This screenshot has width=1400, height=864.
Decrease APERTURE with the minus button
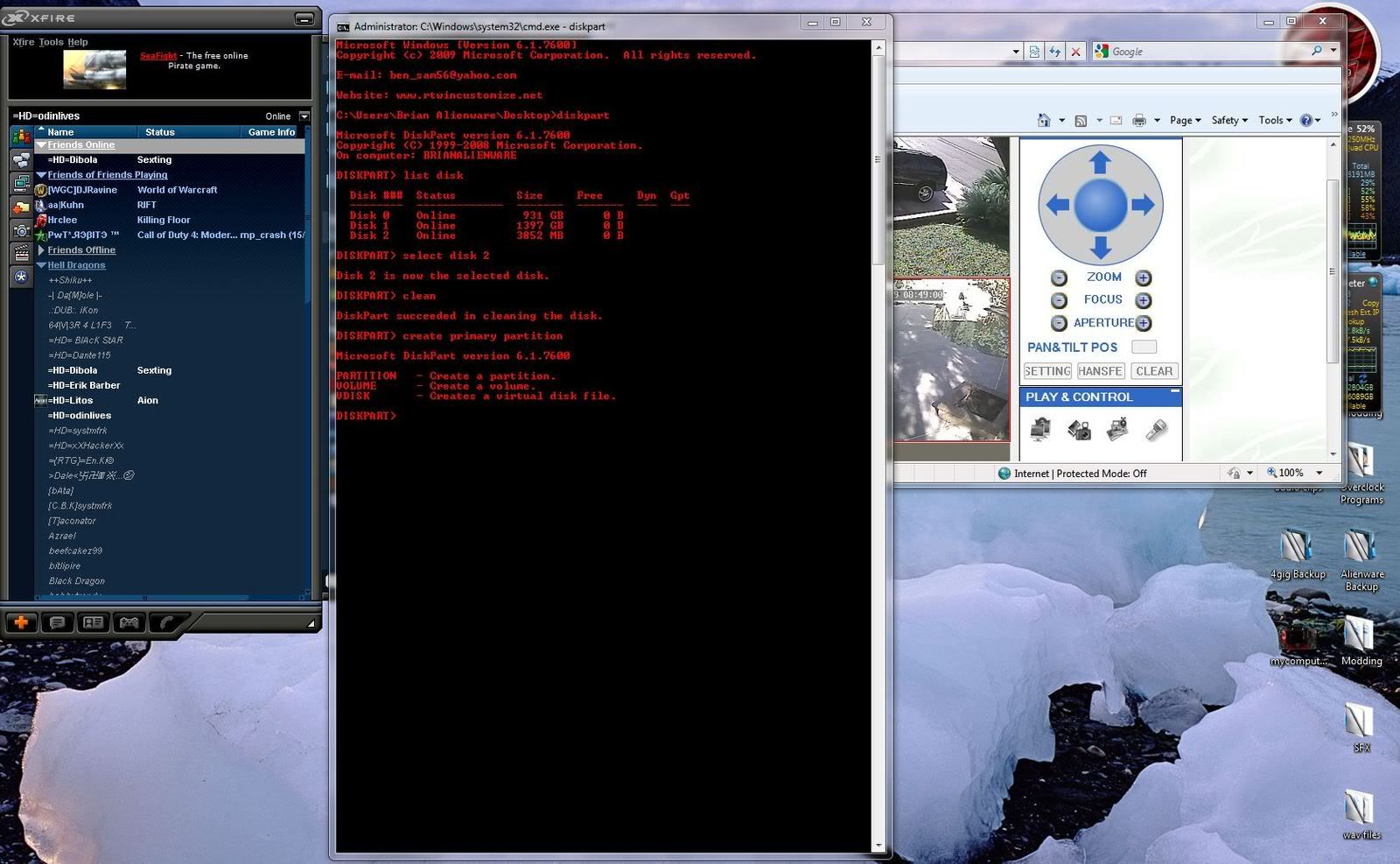pos(1059,323)
